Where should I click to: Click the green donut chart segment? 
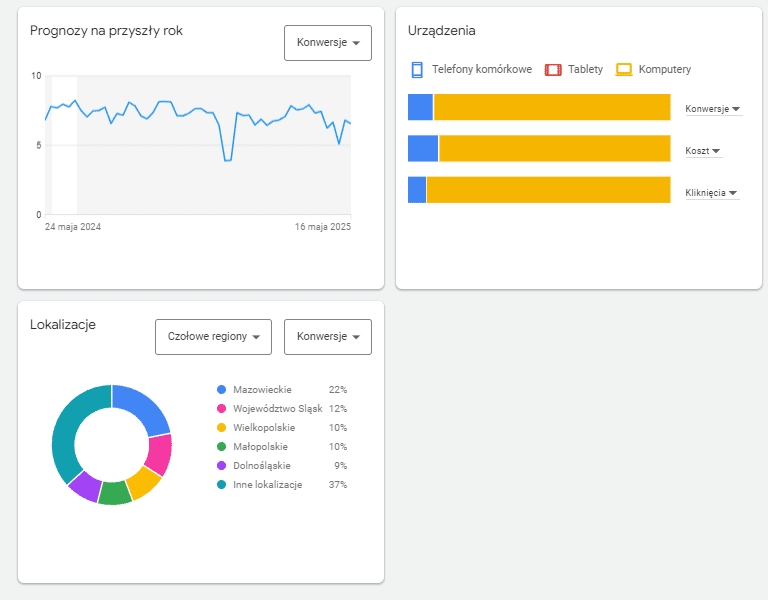coord(115,493)
